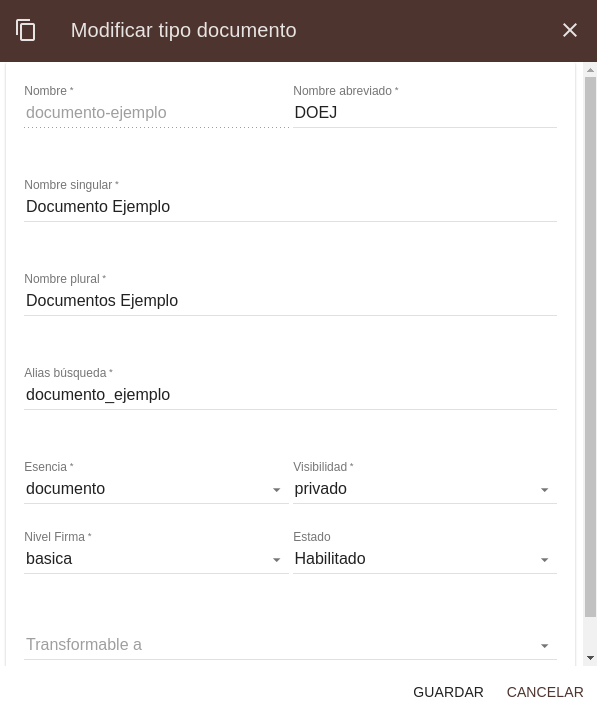Click the GUARDAR button
This screenshot has width=597, height=716.
coord(448,692)
